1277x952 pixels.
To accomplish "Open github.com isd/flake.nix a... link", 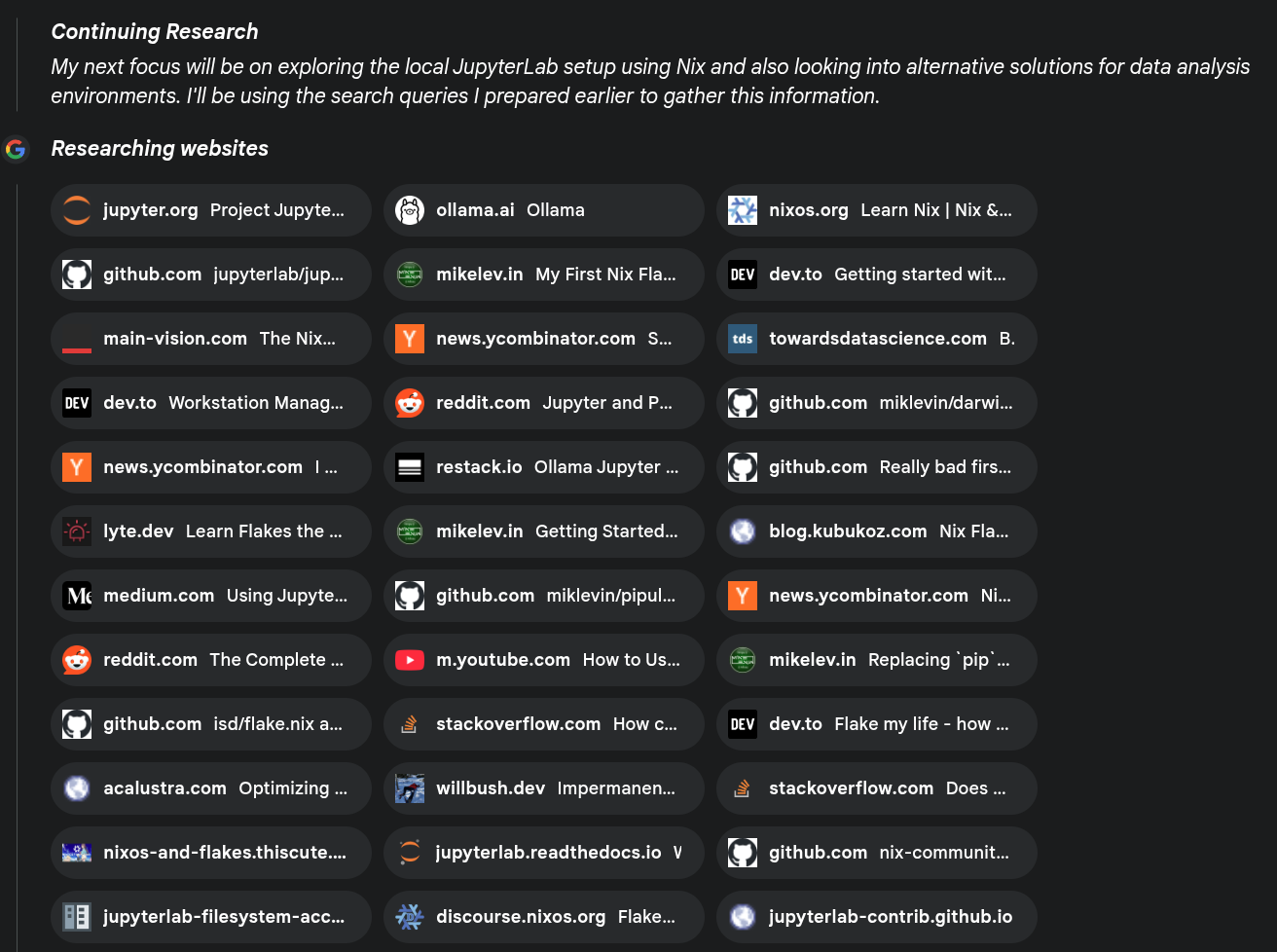I will pyautogui.click(x=211, y=724).
